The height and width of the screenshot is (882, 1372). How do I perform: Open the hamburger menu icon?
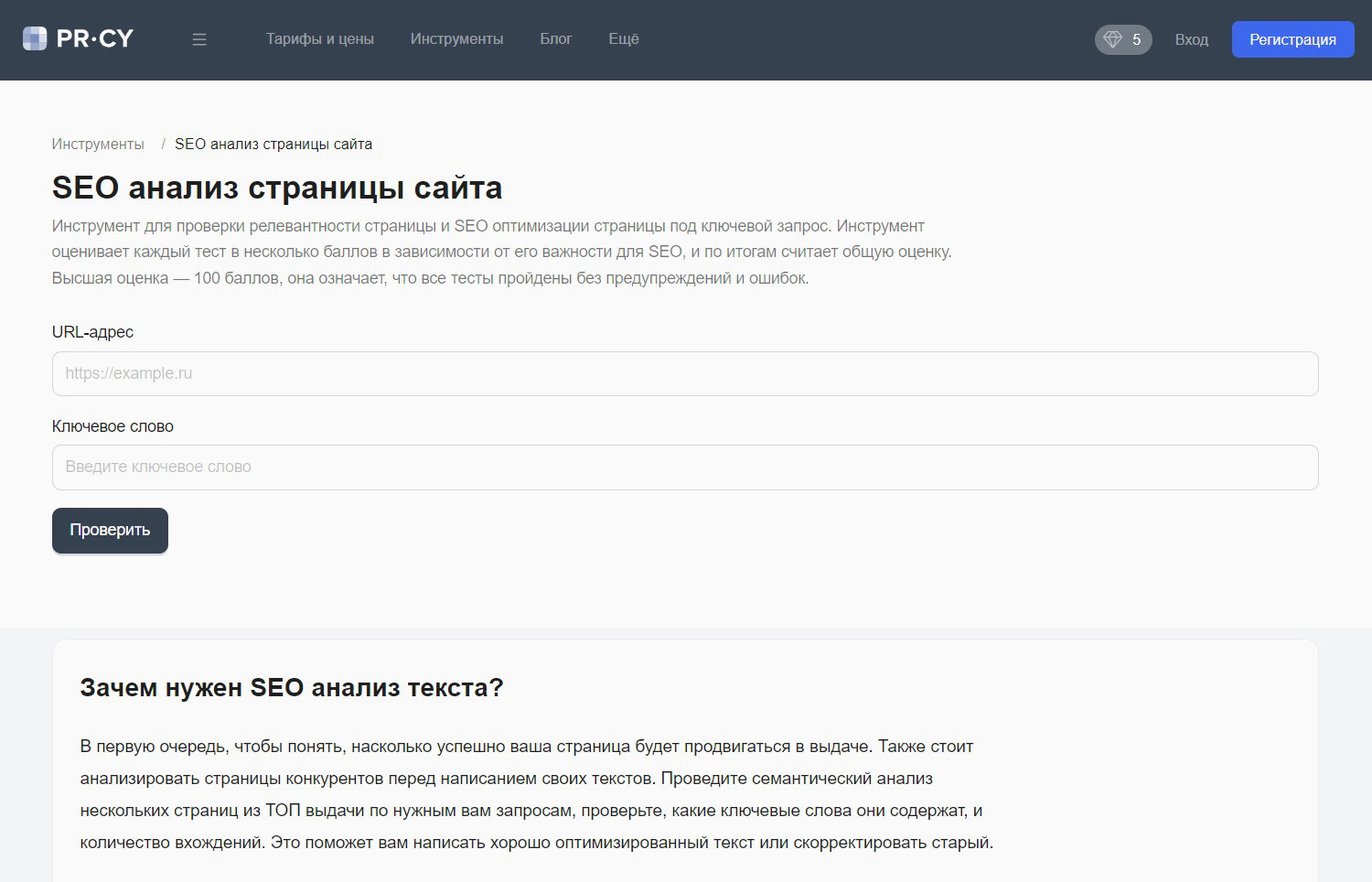[x=199, y=39]
